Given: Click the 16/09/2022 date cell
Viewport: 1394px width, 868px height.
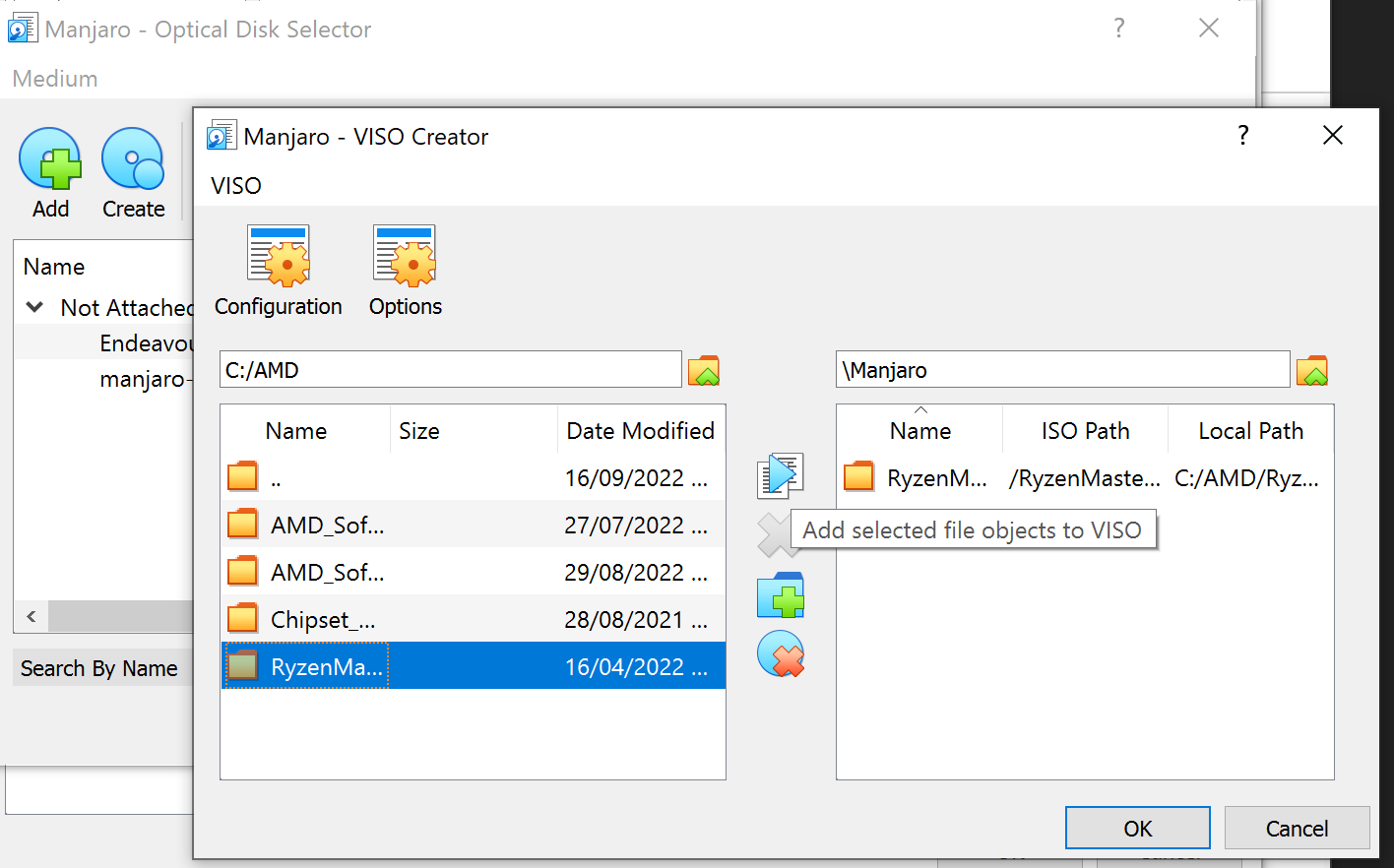Looking at the screenshot, I should click(x=636, y=477).
